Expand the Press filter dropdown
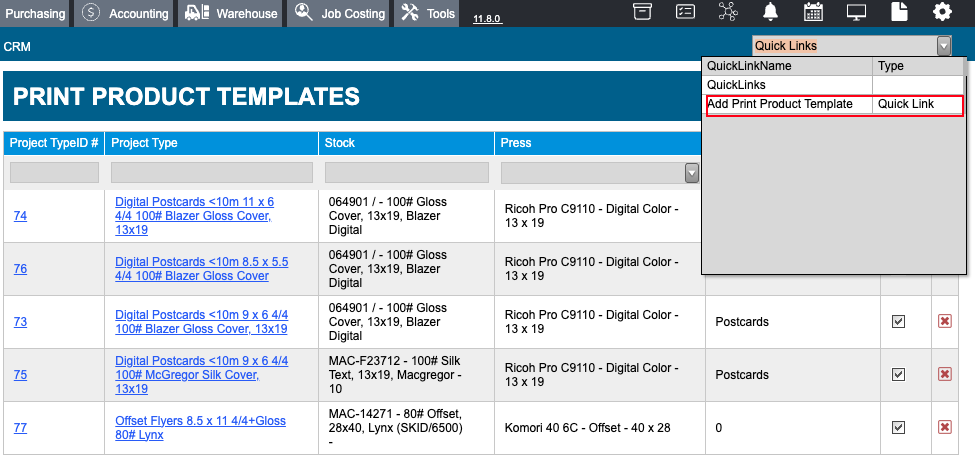This screenshot has width=975, height=457. click(691, 173)
